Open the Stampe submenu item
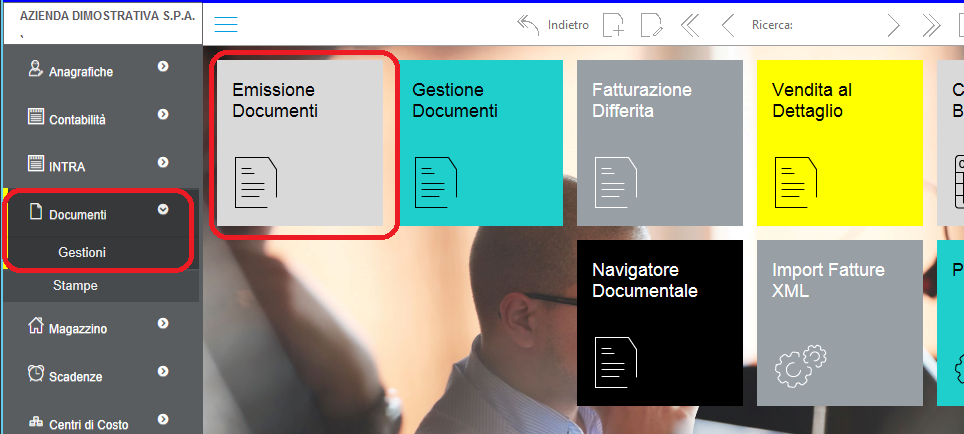The height and width of the screenshot is (434, 964). pyautogui.click(x=75, y=286)
